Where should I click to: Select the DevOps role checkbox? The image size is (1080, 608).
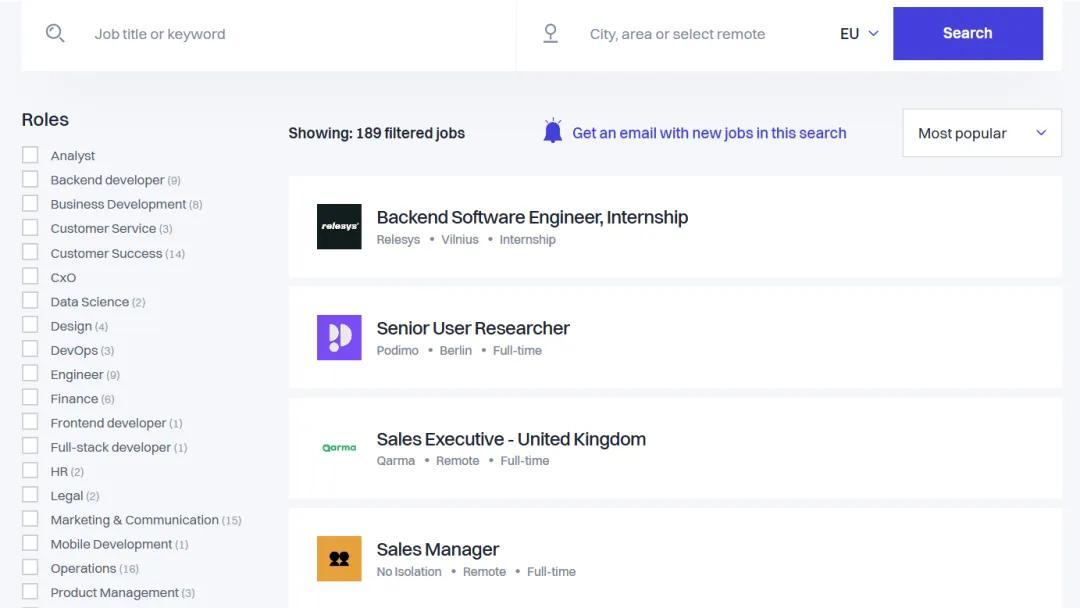click(30, 349)
